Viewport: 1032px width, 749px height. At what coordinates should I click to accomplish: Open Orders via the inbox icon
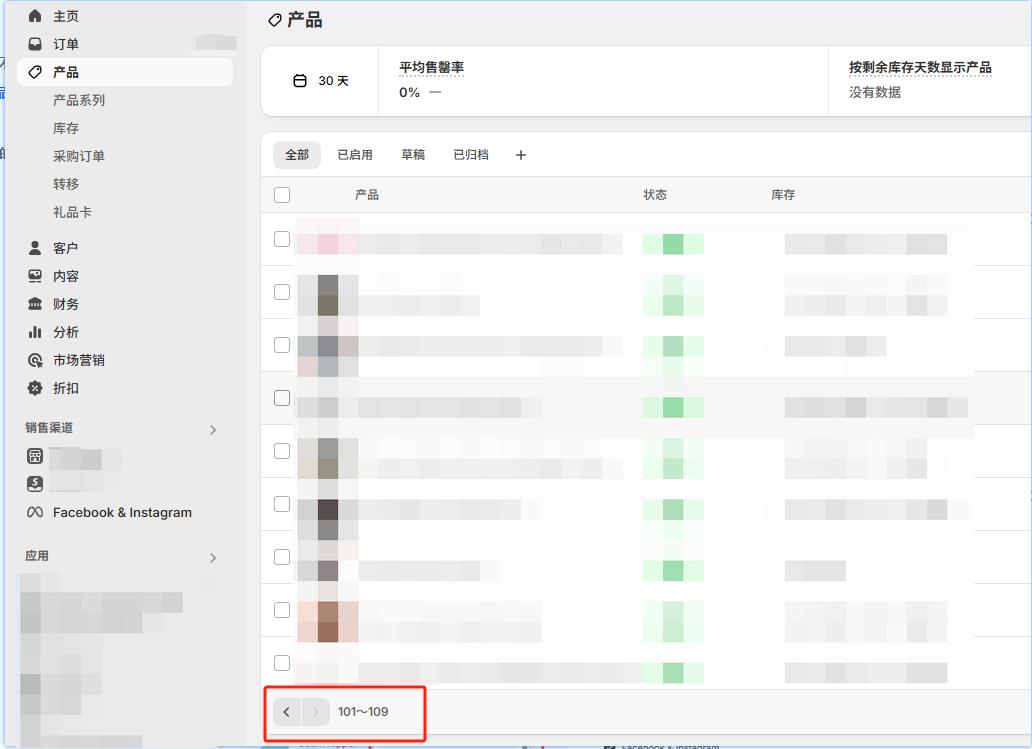(x=35, y=44)
